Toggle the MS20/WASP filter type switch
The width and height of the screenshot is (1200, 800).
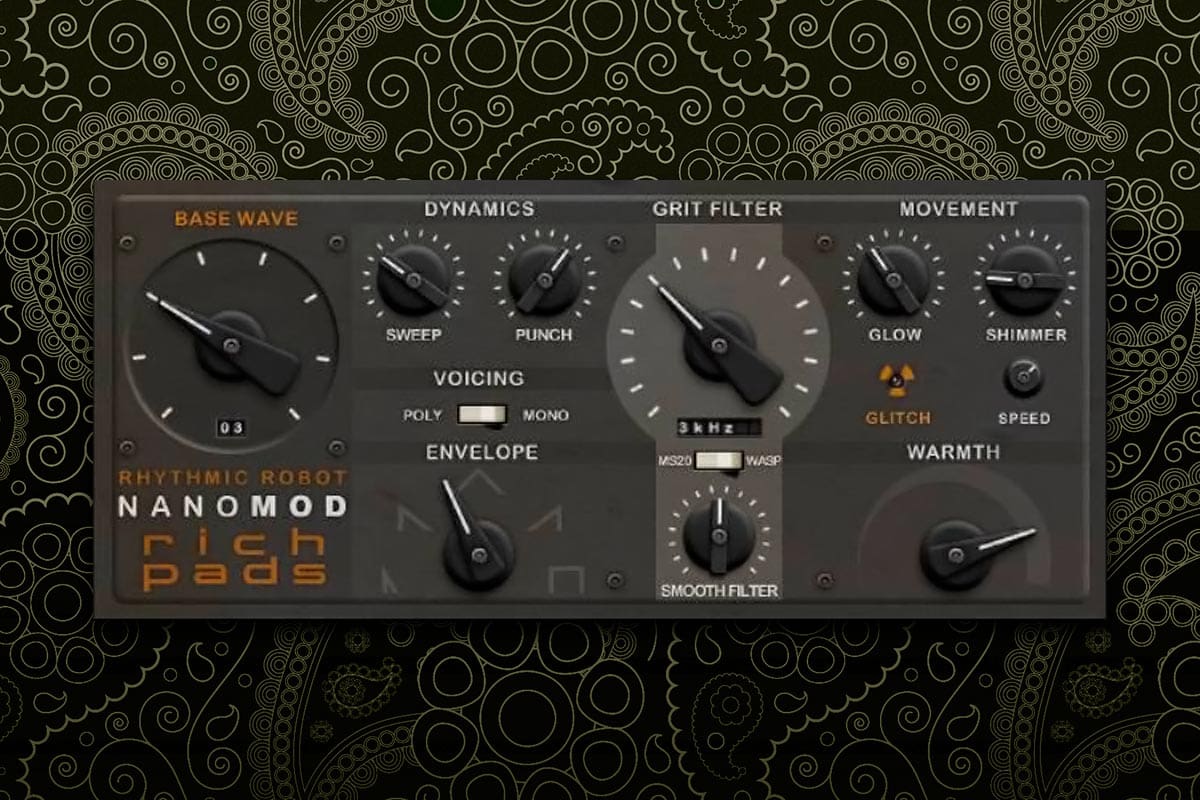point(718,460)
